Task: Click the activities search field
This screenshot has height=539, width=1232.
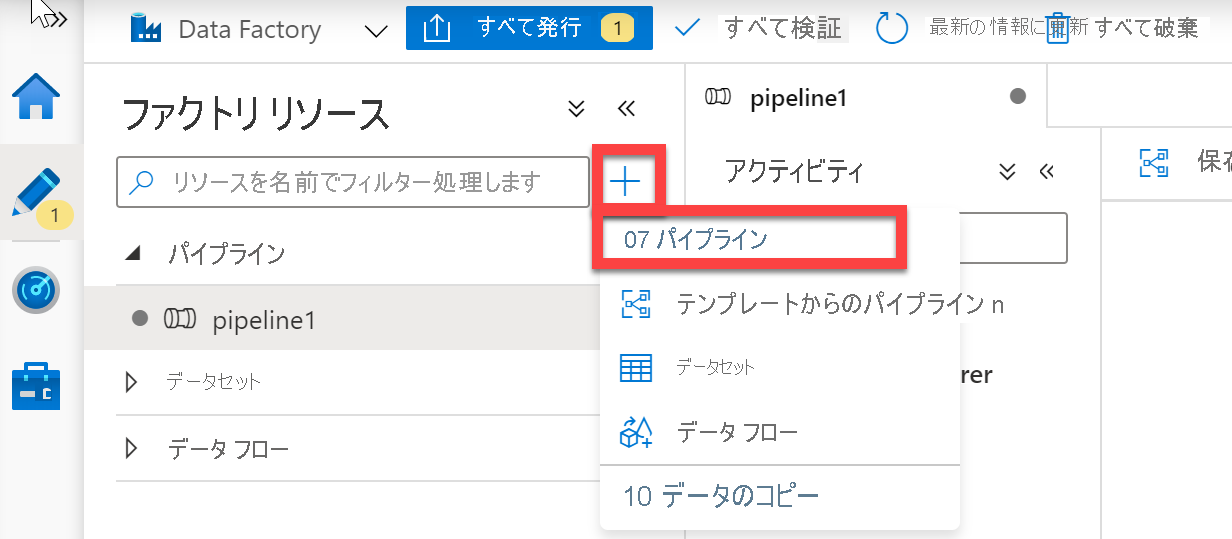Action: tap(1012, 237)
